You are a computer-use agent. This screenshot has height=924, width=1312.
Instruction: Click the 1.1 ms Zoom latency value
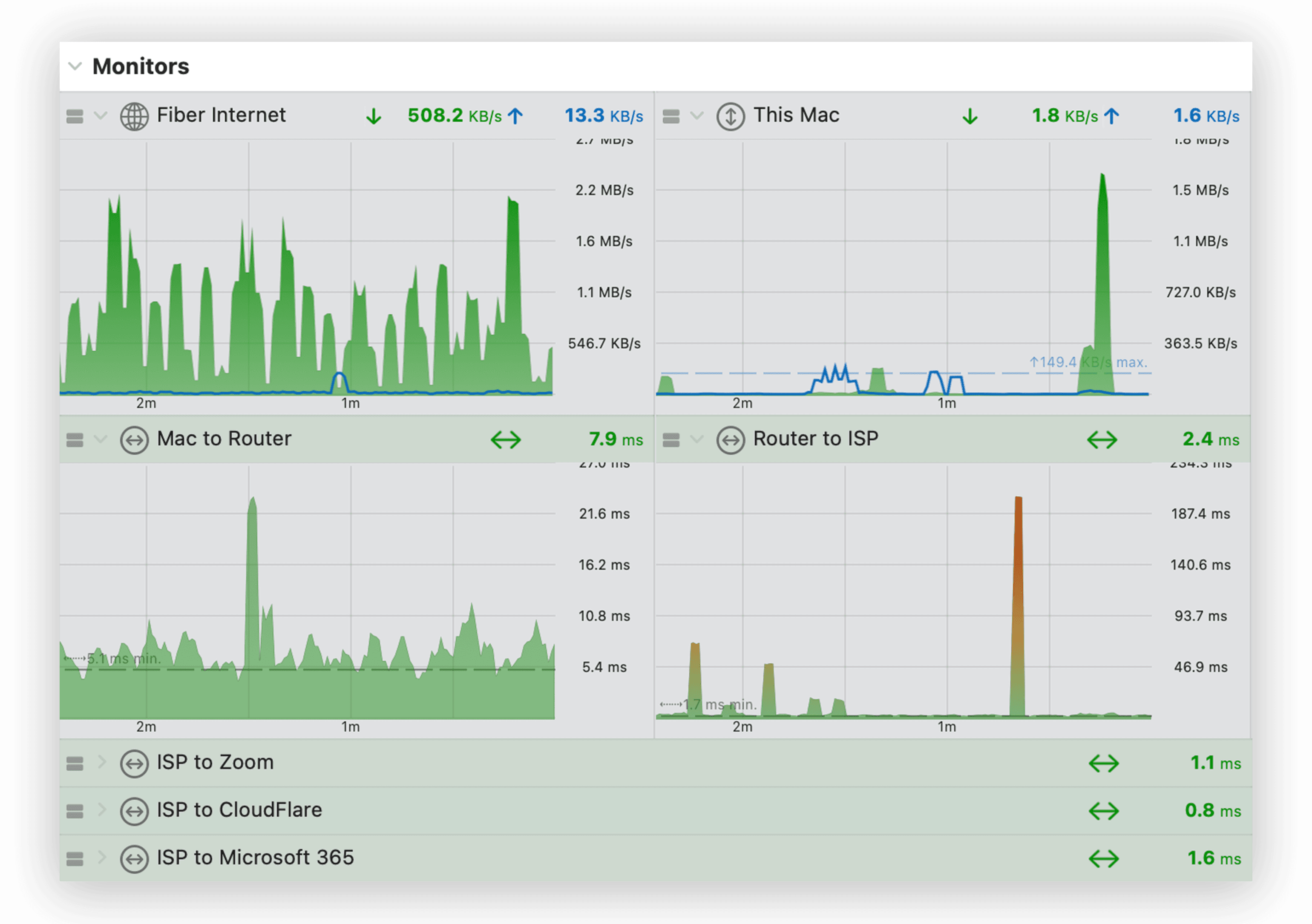(1215, 763)
